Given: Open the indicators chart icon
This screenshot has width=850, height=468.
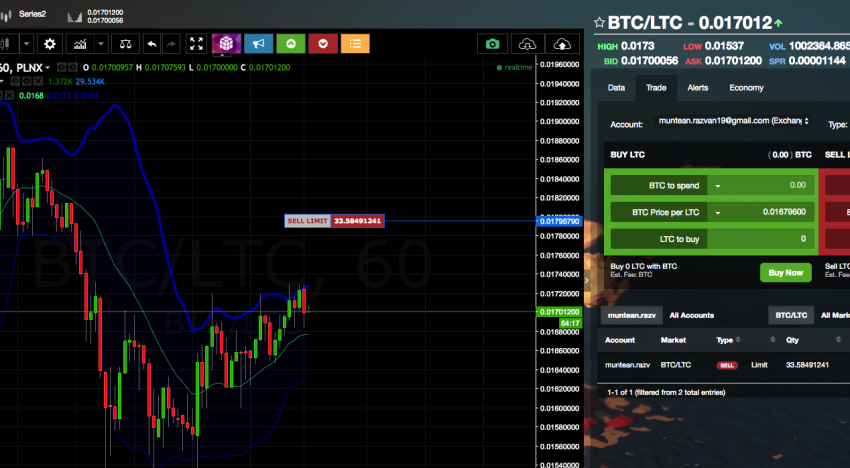Looking at the screenshot, I should coord(80,44).
